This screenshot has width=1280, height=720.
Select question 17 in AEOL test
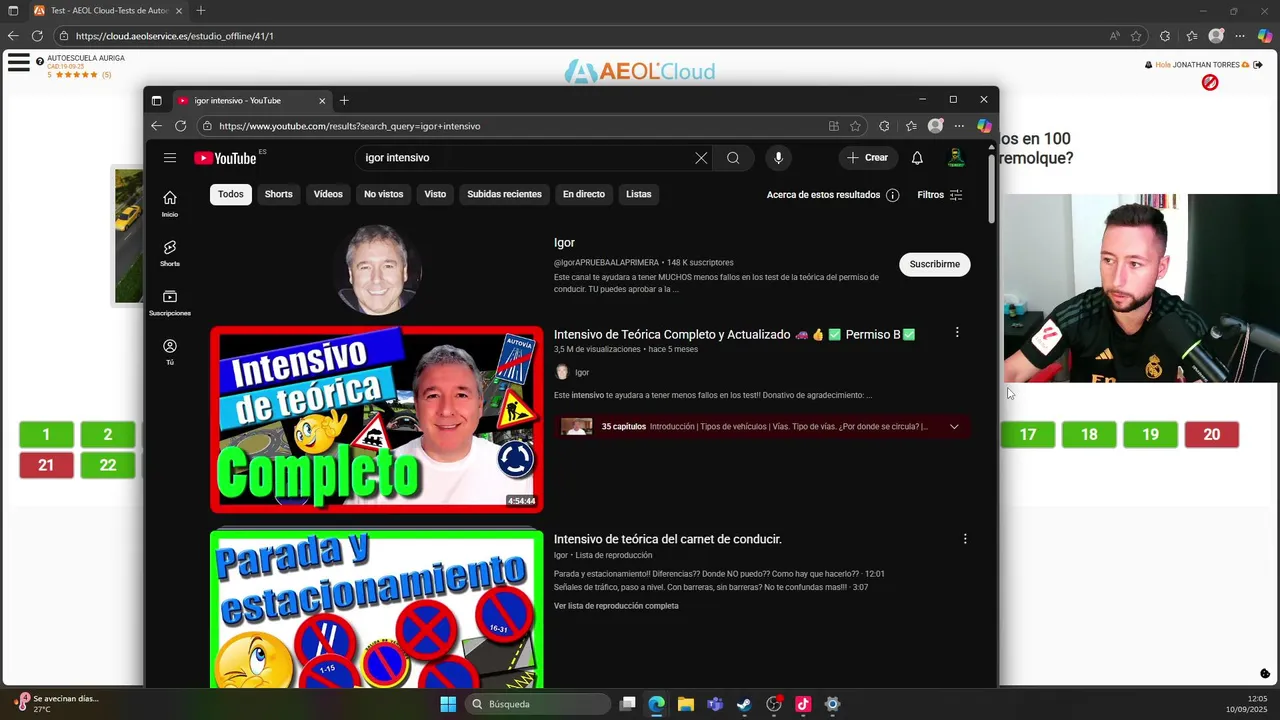point(1028,434)
